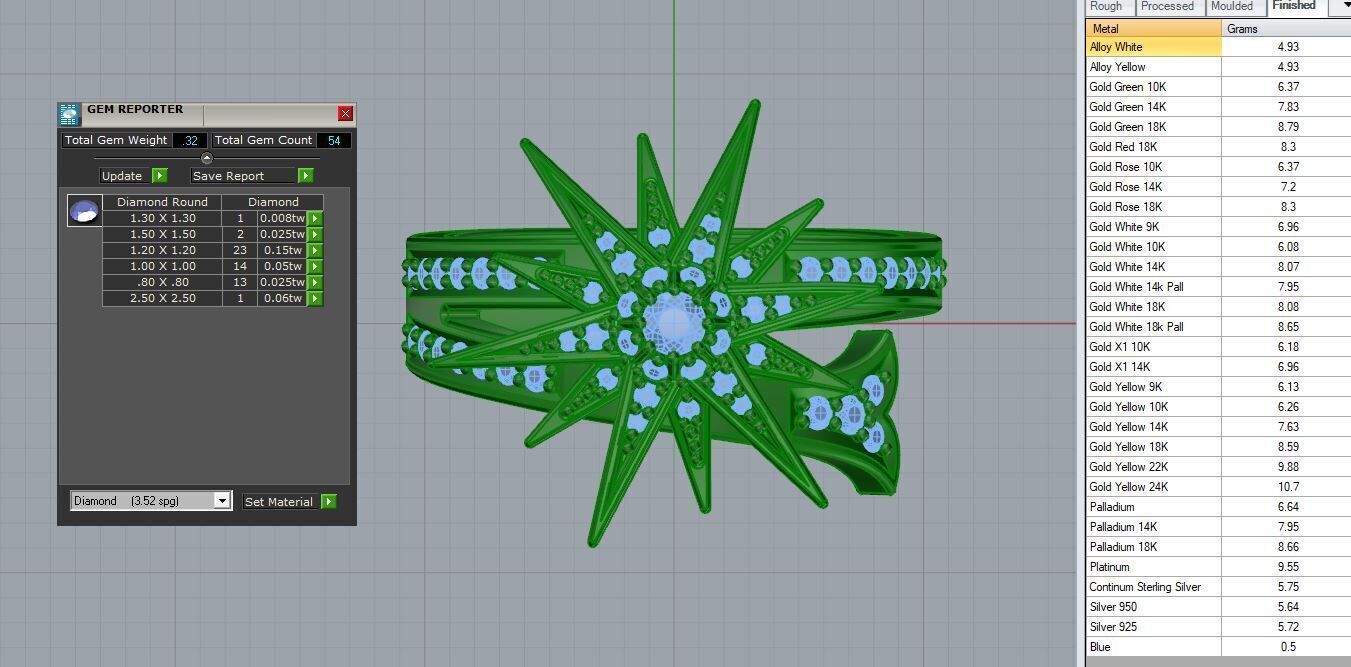Image resolution: width=1351 pixels, height=667 pixels.
Task: Select the Gold Yellow 9K row
Action: [1218, 387]
